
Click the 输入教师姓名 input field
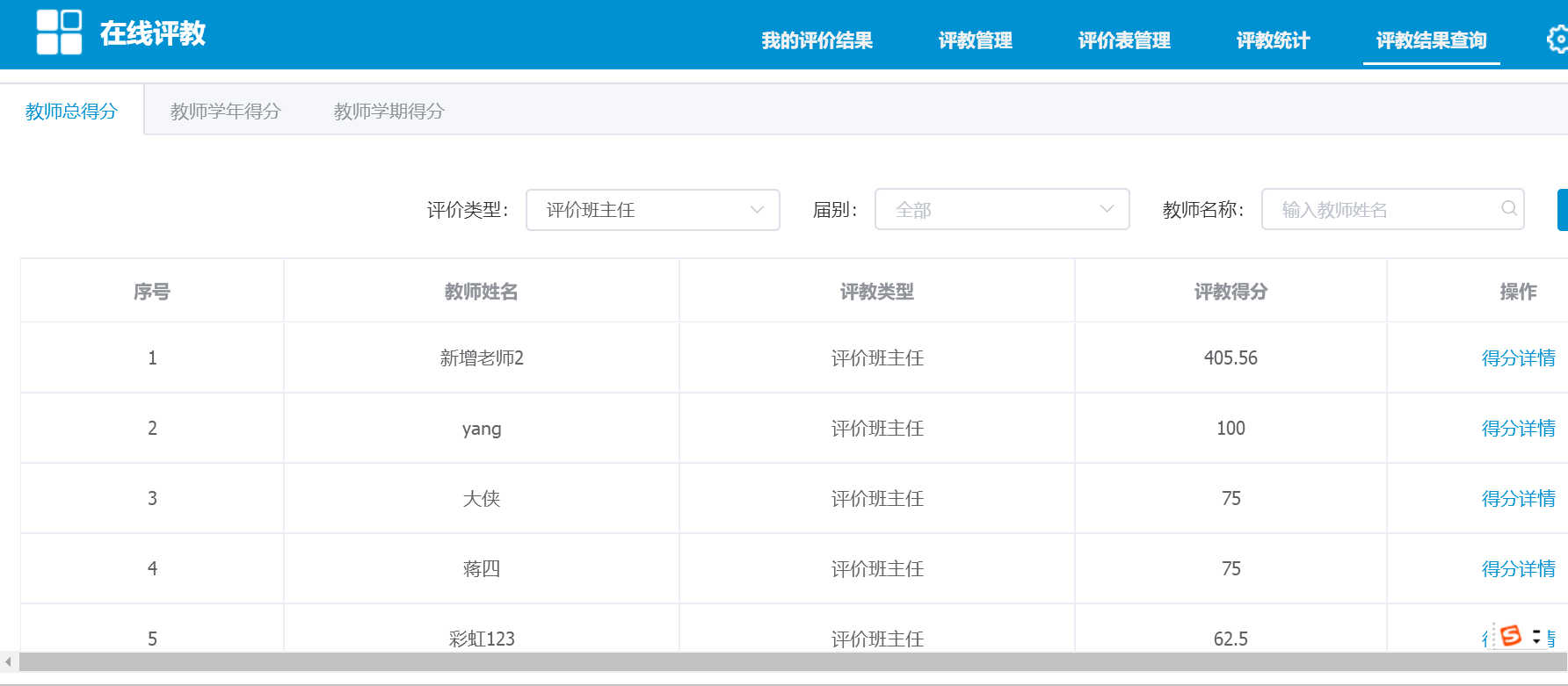pyautogui.click(x=1392, y=209)
